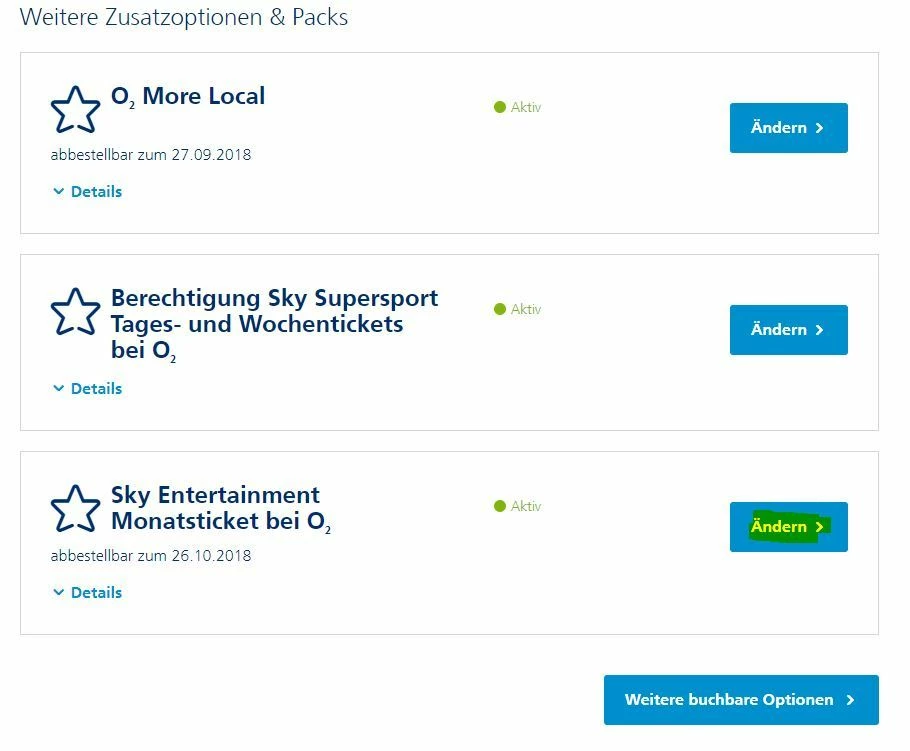
Task: Click the green status dot for Sky Supersport tickets
Action: click(500, 309)
